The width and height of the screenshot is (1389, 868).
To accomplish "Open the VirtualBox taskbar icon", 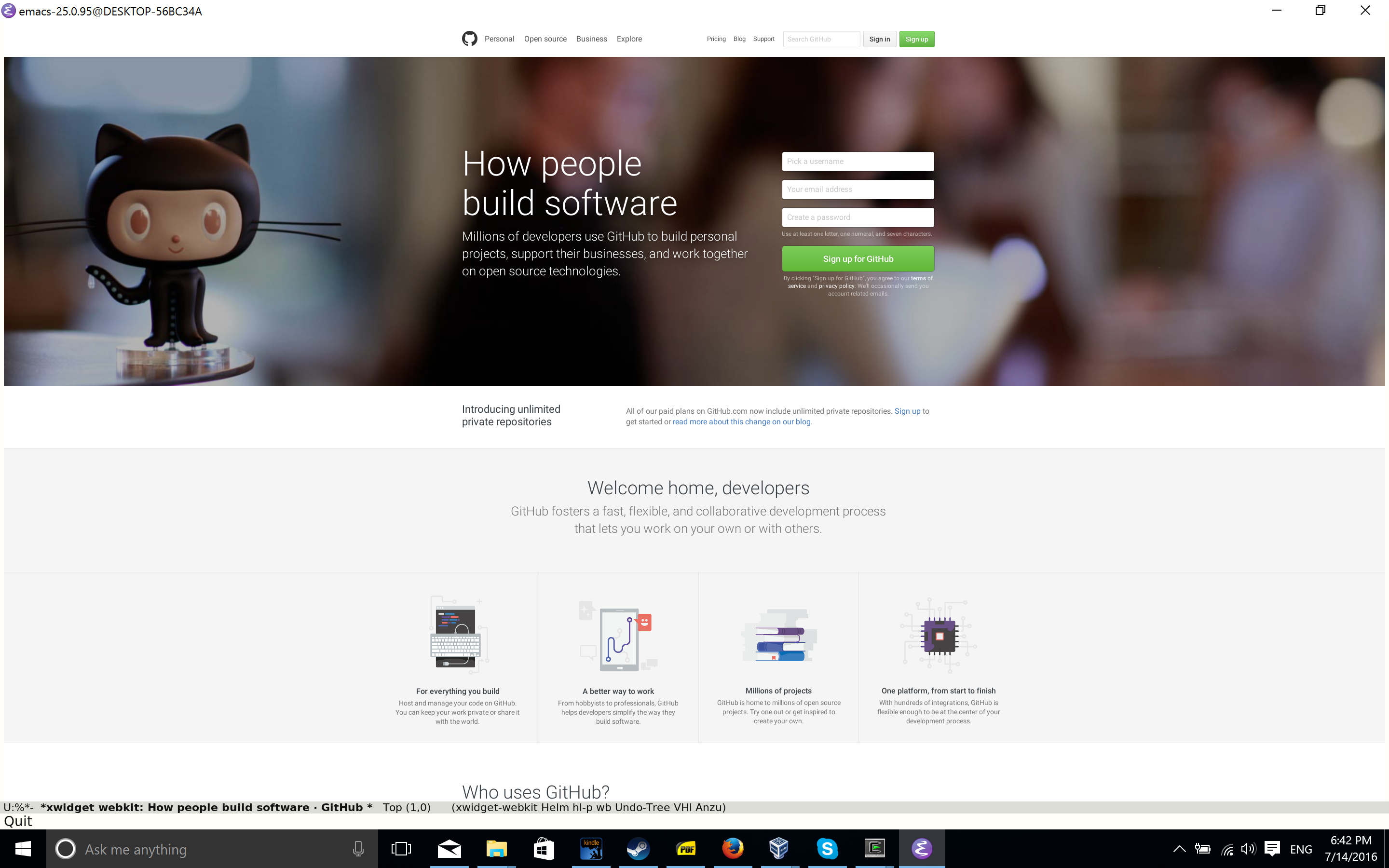I will pos(779,849).
